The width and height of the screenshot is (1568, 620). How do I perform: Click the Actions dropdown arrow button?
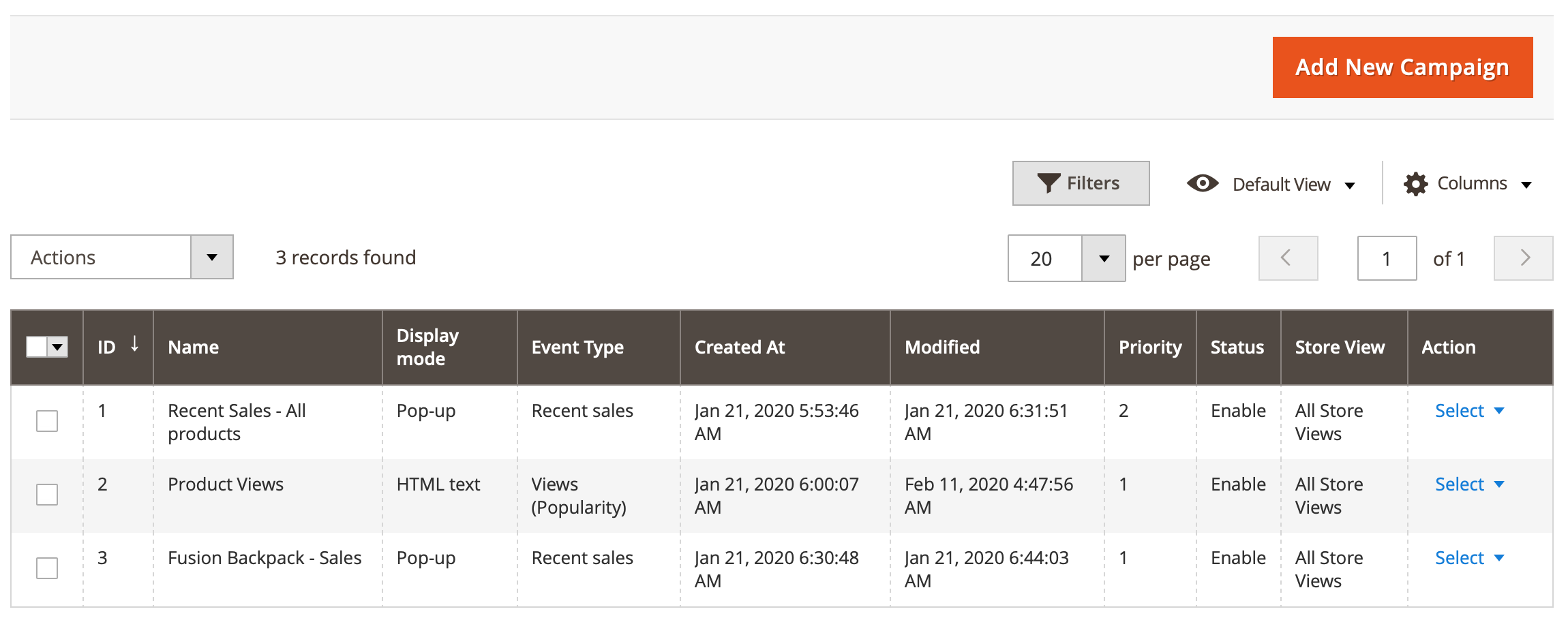212,257
